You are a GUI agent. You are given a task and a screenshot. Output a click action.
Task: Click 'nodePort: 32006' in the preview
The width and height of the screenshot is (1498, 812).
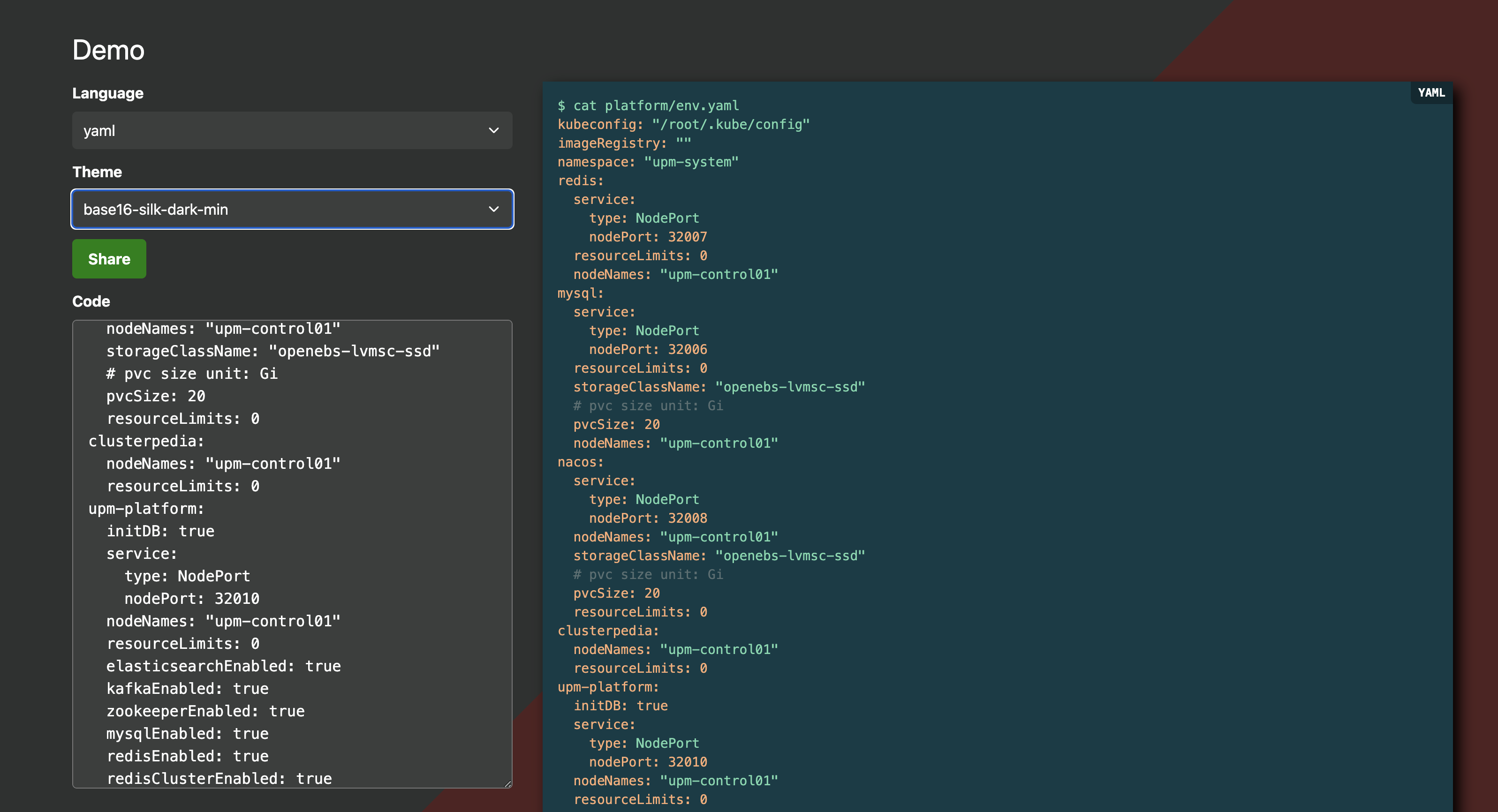pyautogui.click(x=648, y=349)
